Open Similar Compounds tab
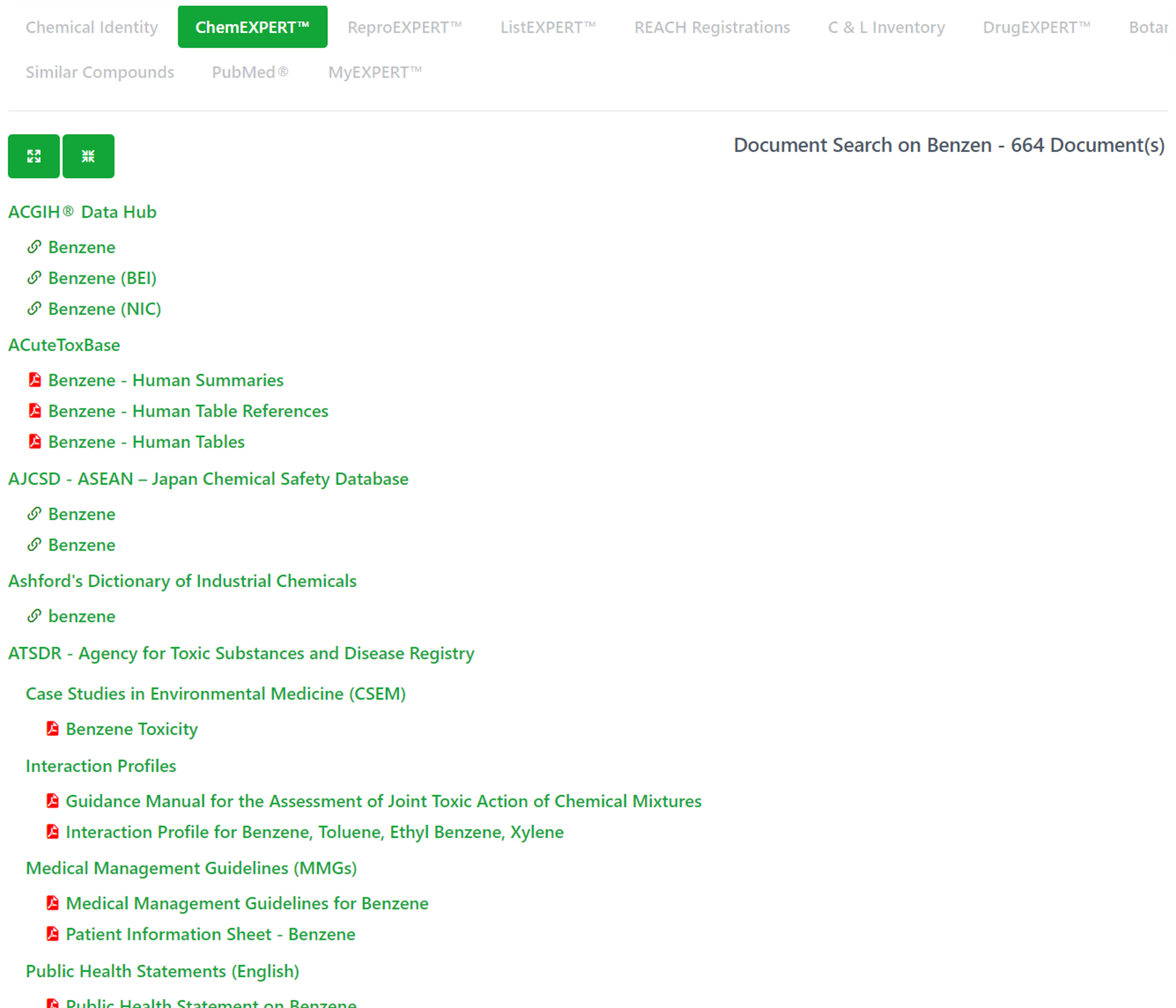 100,72
